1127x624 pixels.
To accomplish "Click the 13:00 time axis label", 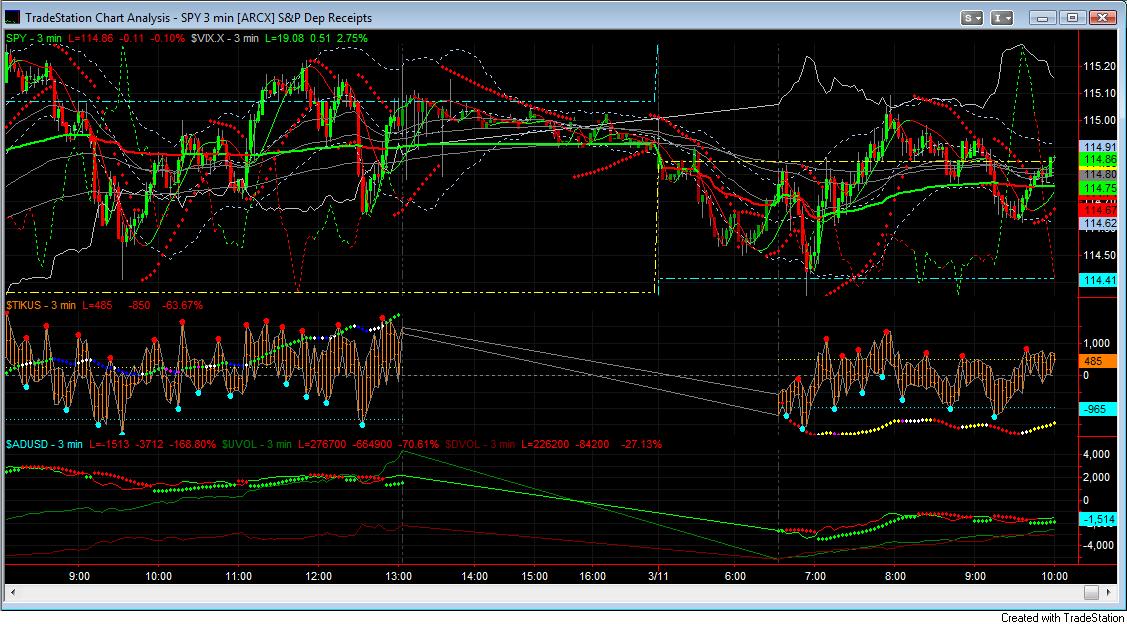I will [x=399, y=576].
